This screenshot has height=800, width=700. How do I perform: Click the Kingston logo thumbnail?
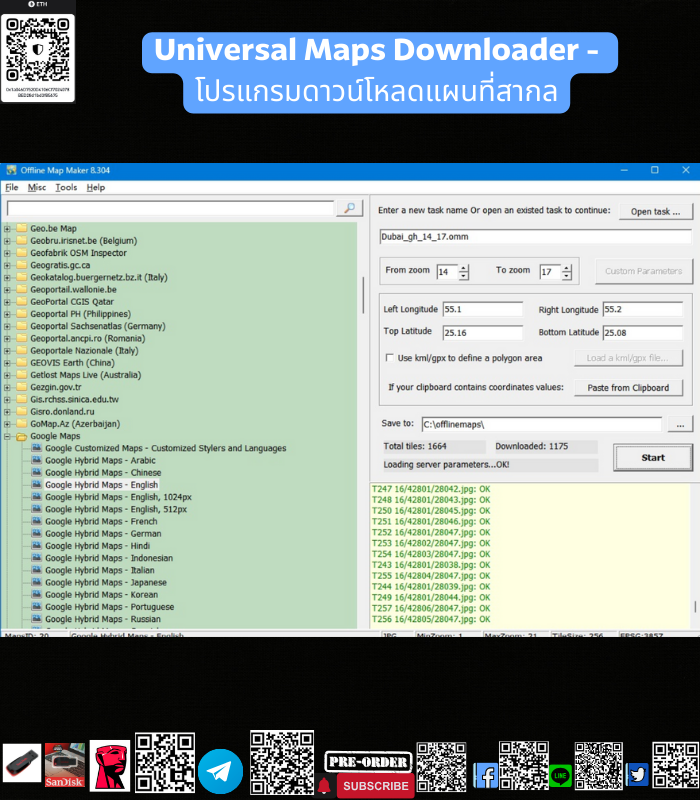point(110,765)
